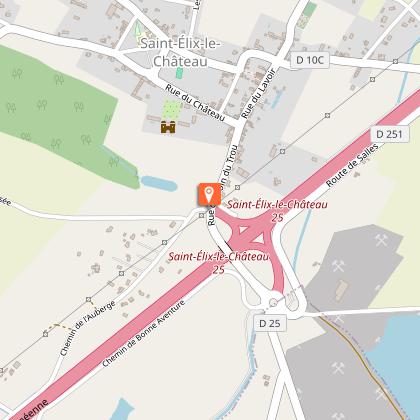Click the upper red Saint-Élix-le-Château 25 junction label
This screenshot has height=420, width=420.
(277, 210)
